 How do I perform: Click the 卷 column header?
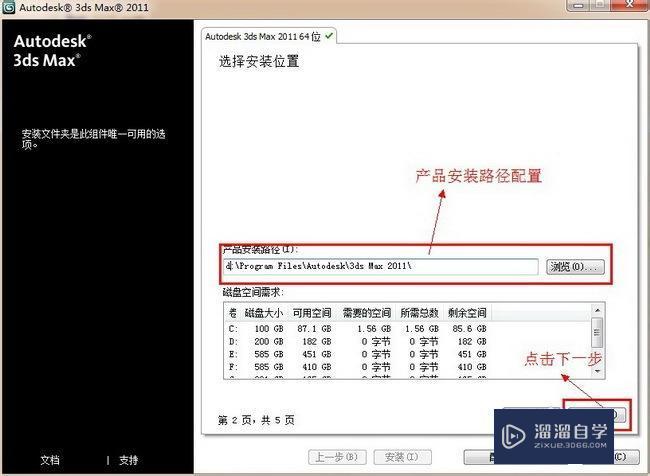[233, 313]
